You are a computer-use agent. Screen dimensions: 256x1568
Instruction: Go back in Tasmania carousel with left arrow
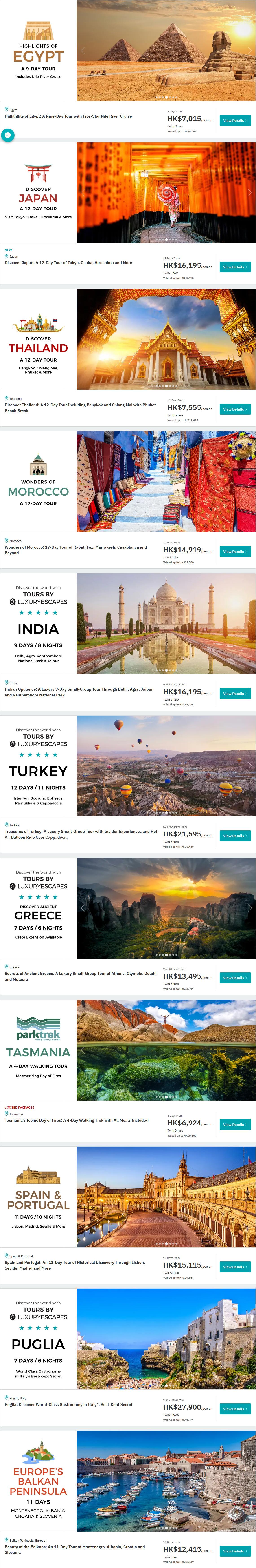(83, 1050)
